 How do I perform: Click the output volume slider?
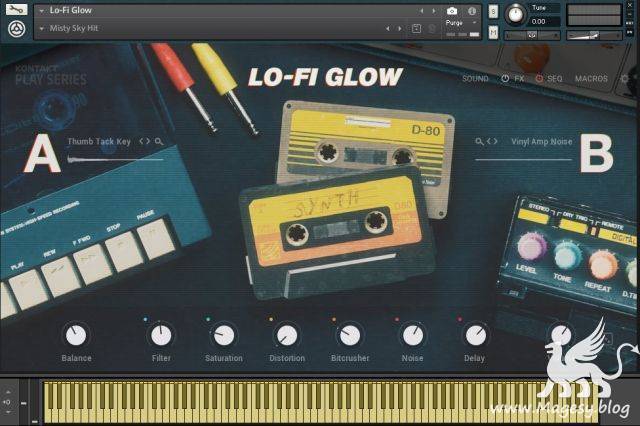pyautogui.click(x=594, y=36)
